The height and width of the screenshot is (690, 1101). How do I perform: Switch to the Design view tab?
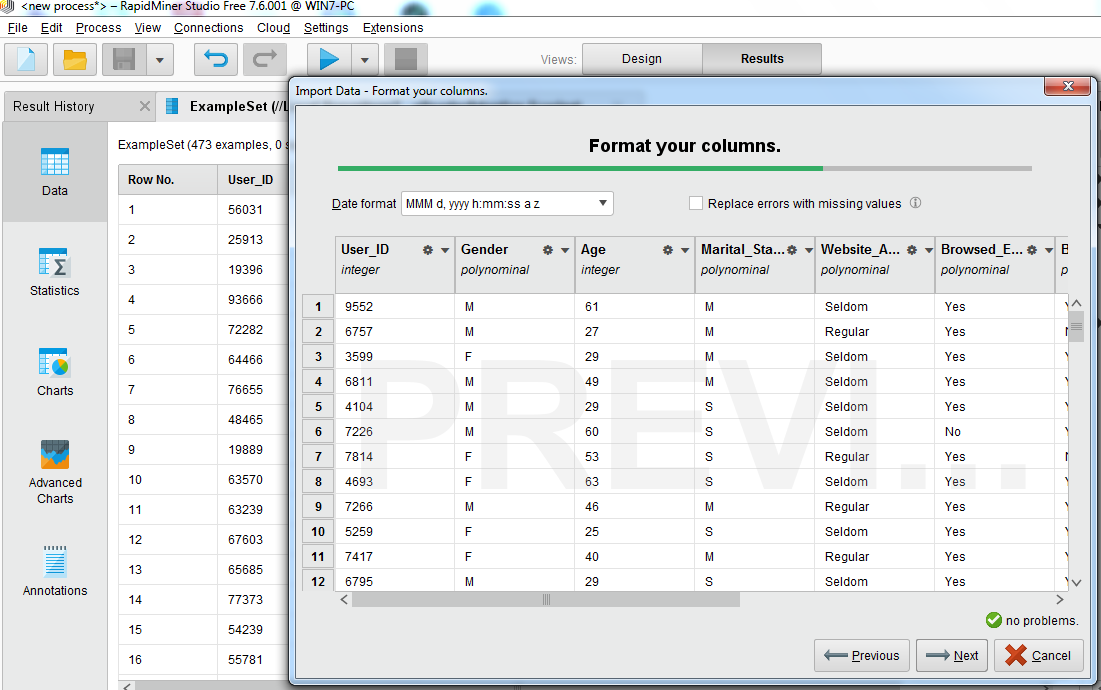[x=641, y=59]
